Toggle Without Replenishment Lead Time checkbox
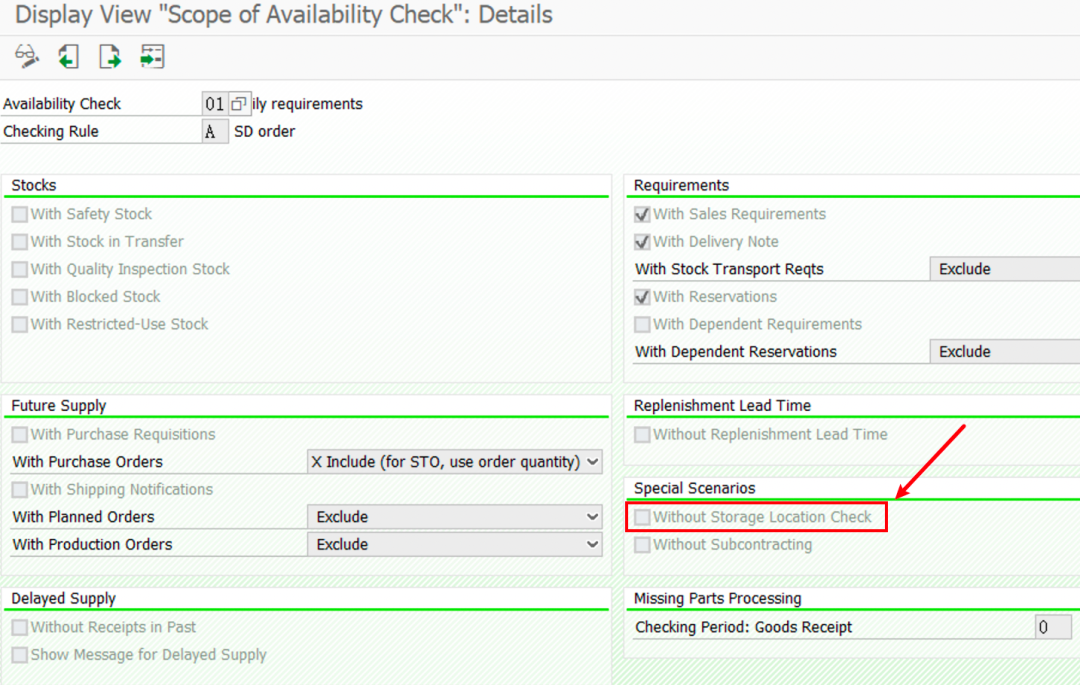Screen dimensions: 1080x685 click(x=642, y=434)
